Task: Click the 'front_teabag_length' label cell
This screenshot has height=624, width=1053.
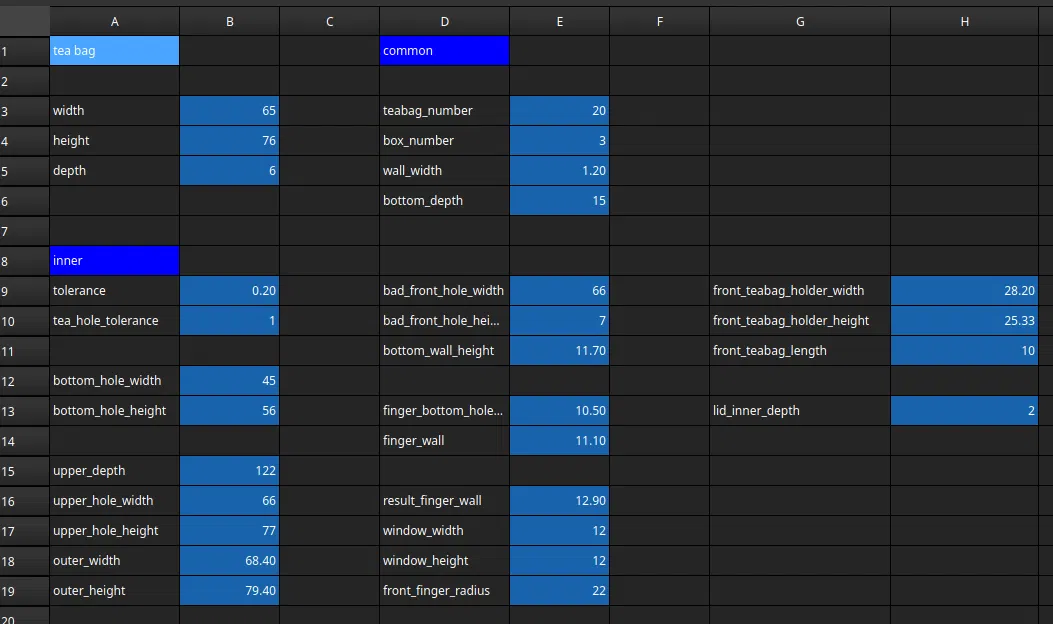Action: click(x=799, y=351)
